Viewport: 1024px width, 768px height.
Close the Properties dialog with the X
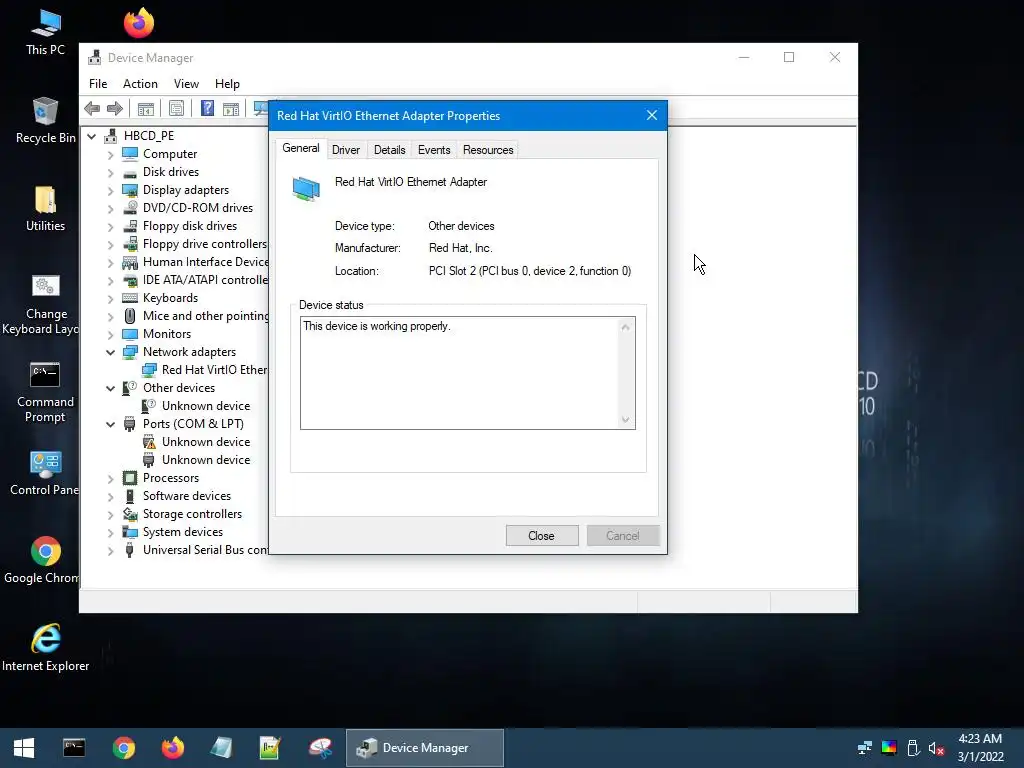[651, 116]
